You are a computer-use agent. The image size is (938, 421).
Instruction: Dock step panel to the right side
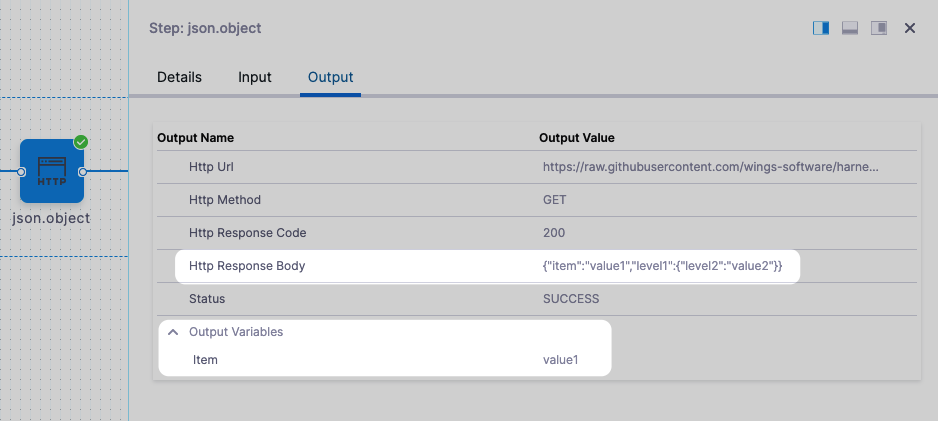[821, 28]
